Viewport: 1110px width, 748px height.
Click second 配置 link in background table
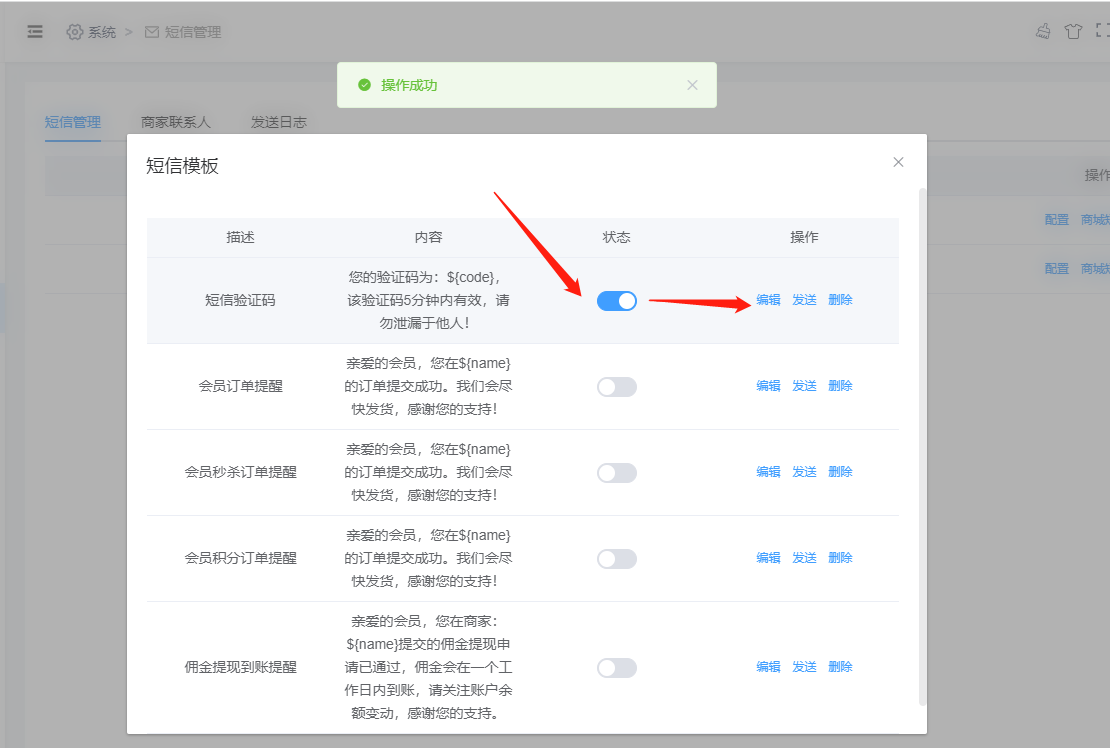pos(1057,268)
